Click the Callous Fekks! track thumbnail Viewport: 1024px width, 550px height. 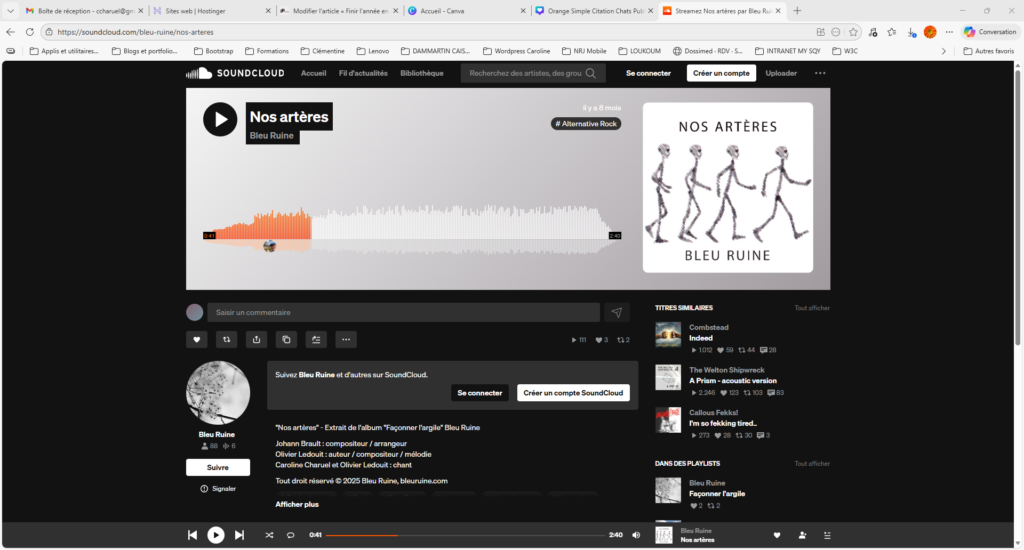[x=668, y=420]
